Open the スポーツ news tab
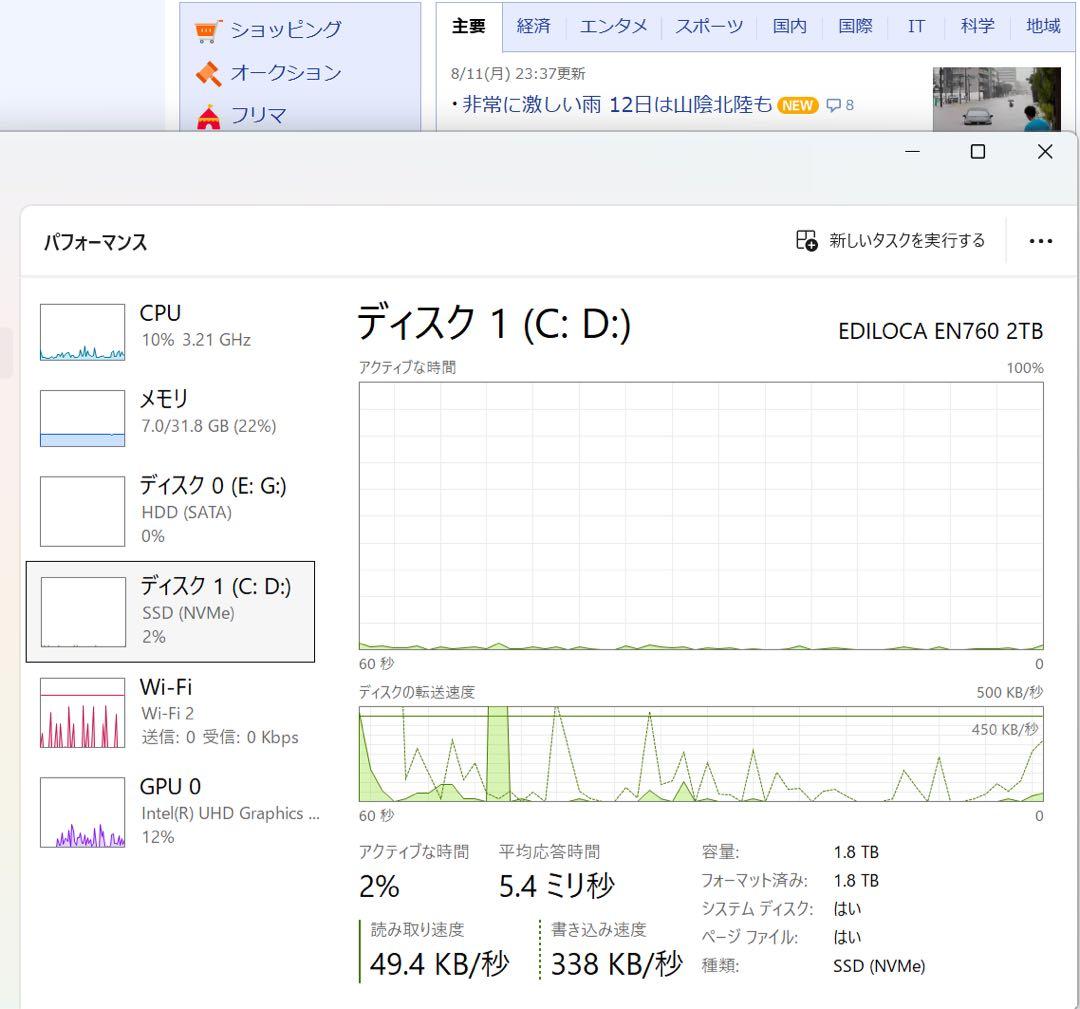 709,26
